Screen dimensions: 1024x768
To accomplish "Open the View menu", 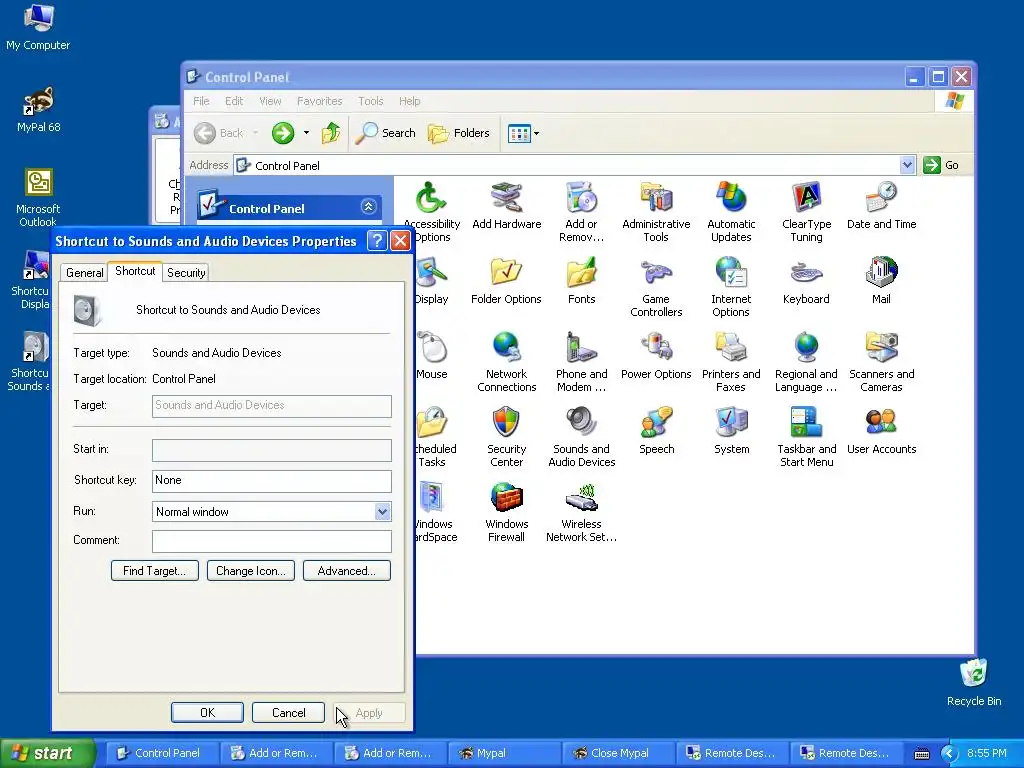I will [x=270, y=101].
